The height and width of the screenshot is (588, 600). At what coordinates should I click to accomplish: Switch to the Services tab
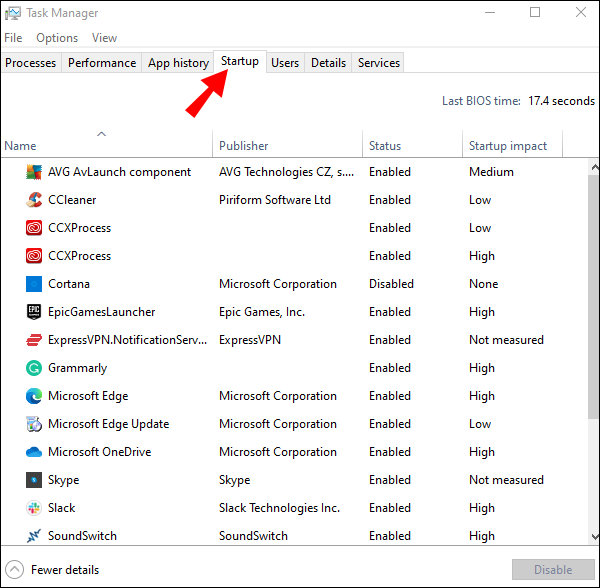[378, 63]
